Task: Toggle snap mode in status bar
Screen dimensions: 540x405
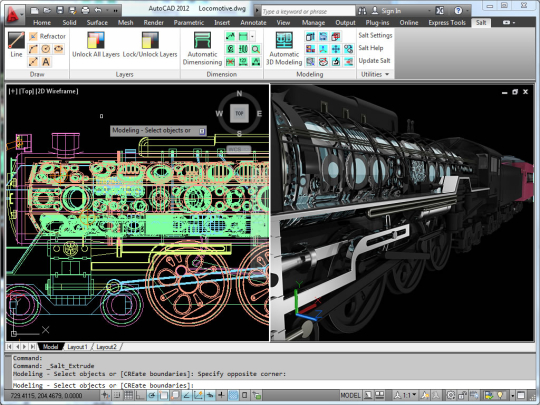Action: coord(116,395)
